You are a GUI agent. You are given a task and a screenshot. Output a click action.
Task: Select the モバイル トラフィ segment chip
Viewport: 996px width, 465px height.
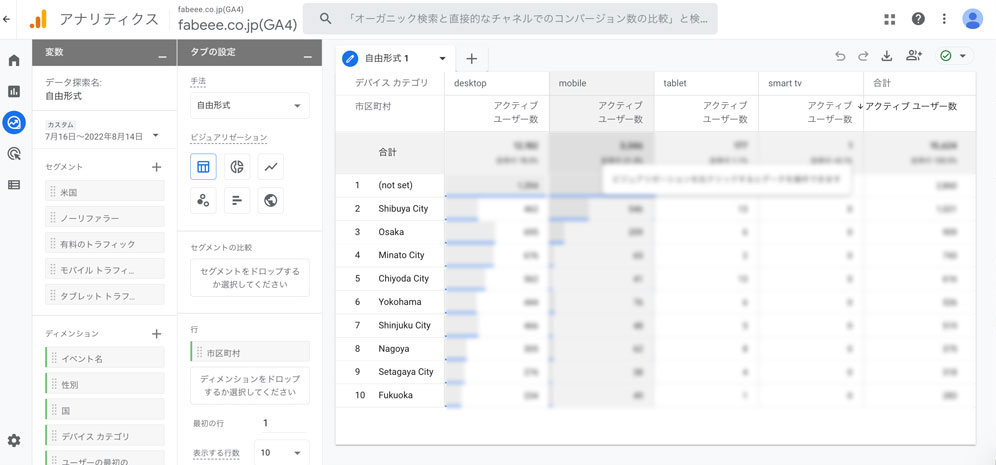105,269
